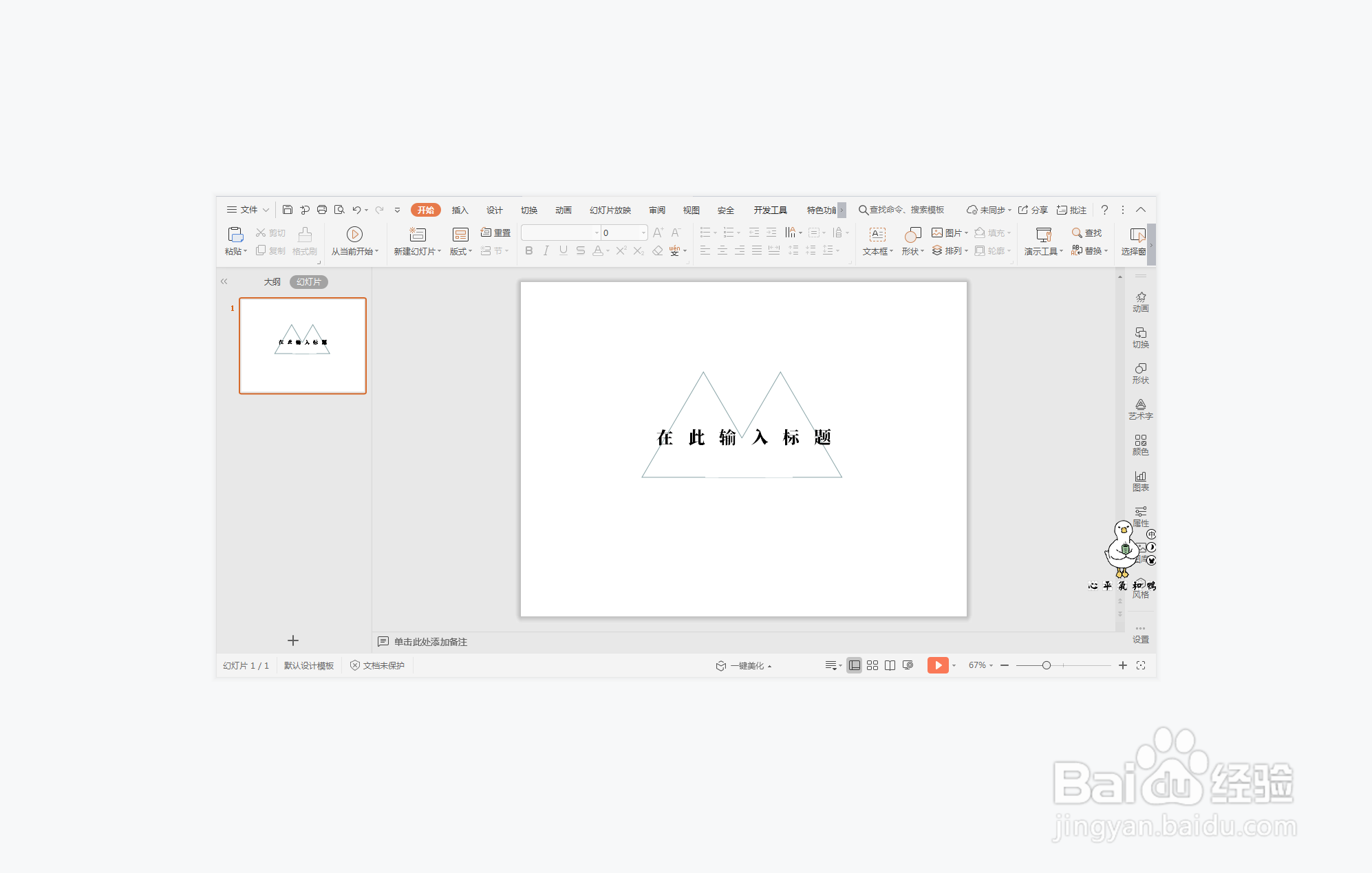Viewport: 1372px width, 873px height.
Task: Click the Decrease Indent icon
Action: click(754, 233)
